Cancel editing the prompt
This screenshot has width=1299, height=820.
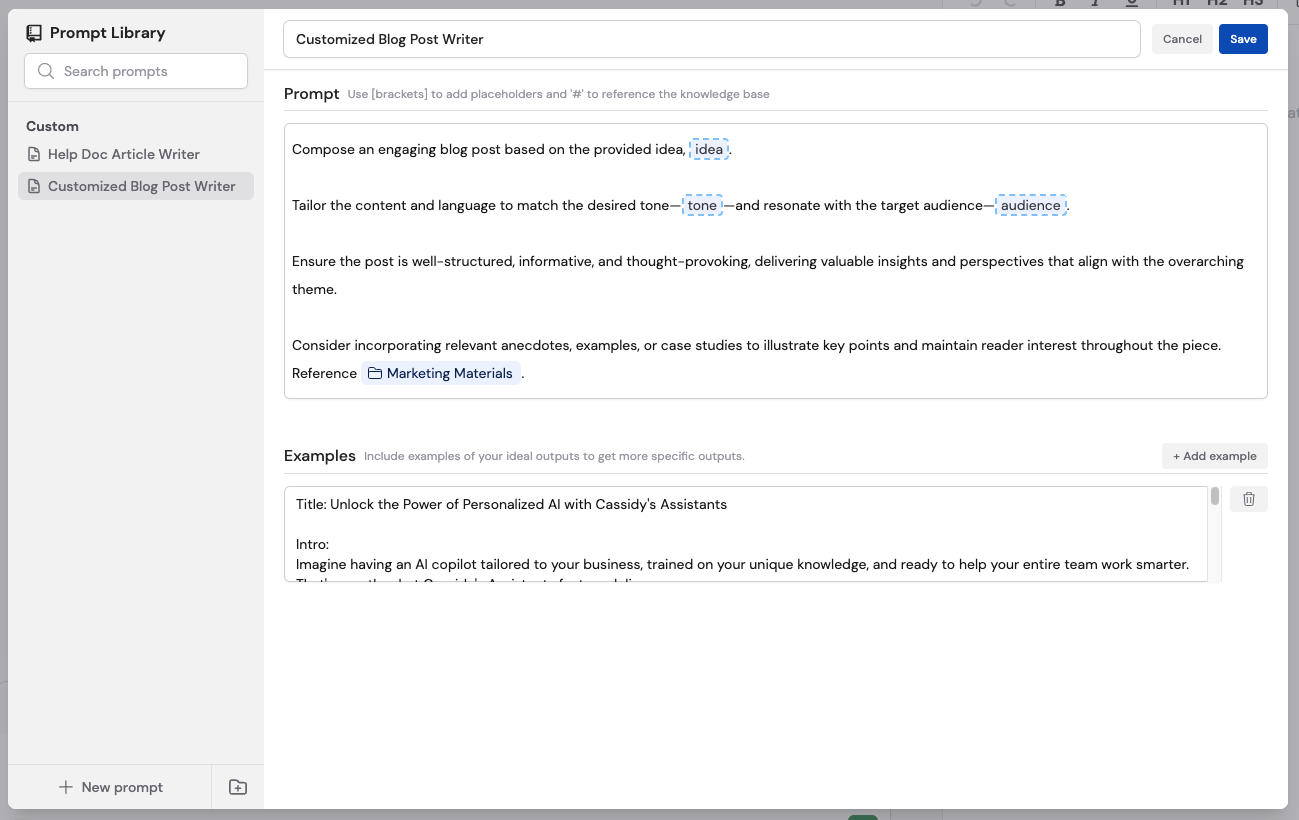pos(1181,39)
